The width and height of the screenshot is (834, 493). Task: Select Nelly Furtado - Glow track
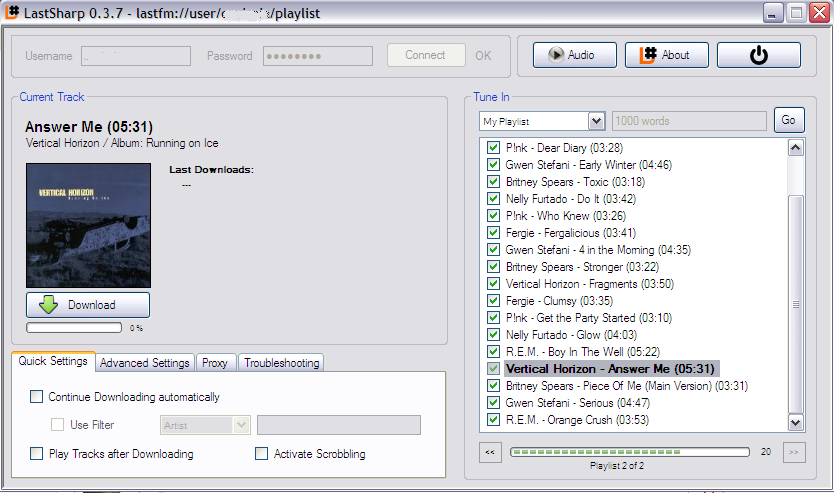[x=571, y=335]
